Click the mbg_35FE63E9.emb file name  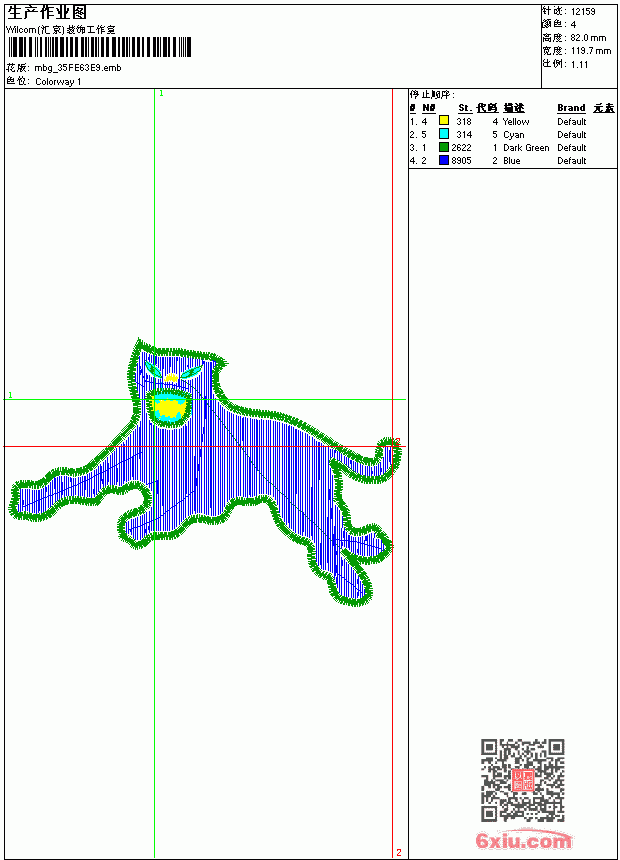[x=78, y=68]
